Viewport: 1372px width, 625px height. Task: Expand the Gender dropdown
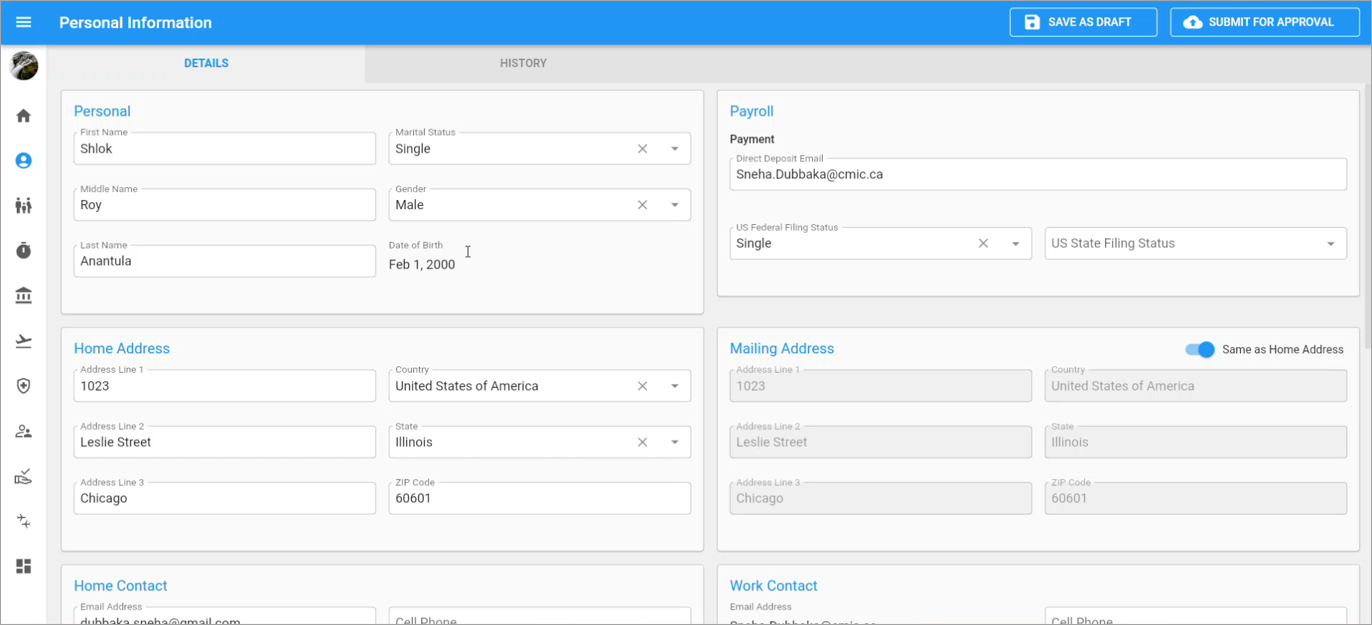pos(674,205)
